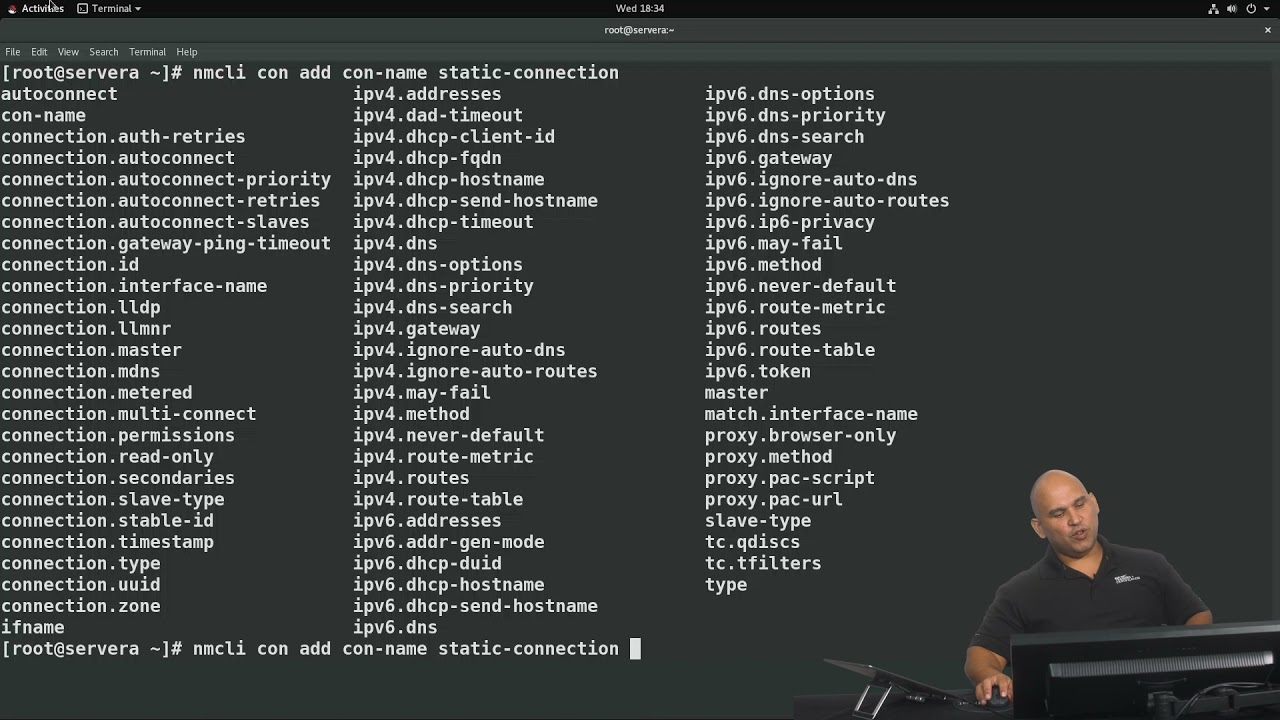Click 'ipv6.addresses' text
The image size is (1280, 720).
coord(427,521)
